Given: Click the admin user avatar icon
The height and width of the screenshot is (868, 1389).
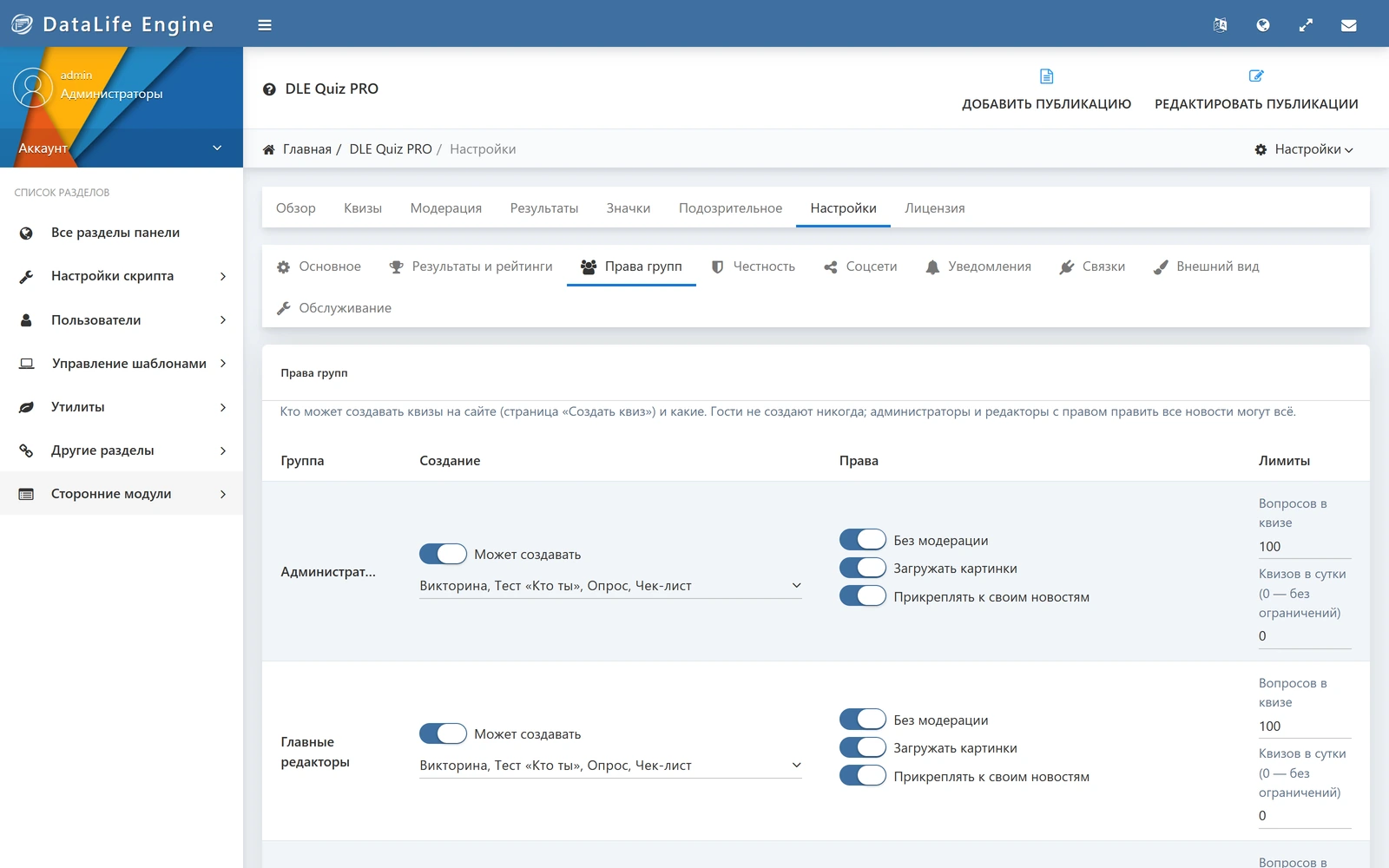Looking at the screenshot, I should click(33, 88).
